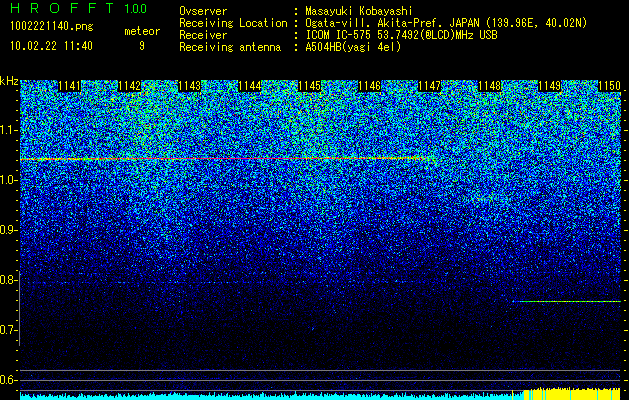Click the HROFFT 1.0.0 title text
Viewport: 629px width, 400px height.
(79, 8)
